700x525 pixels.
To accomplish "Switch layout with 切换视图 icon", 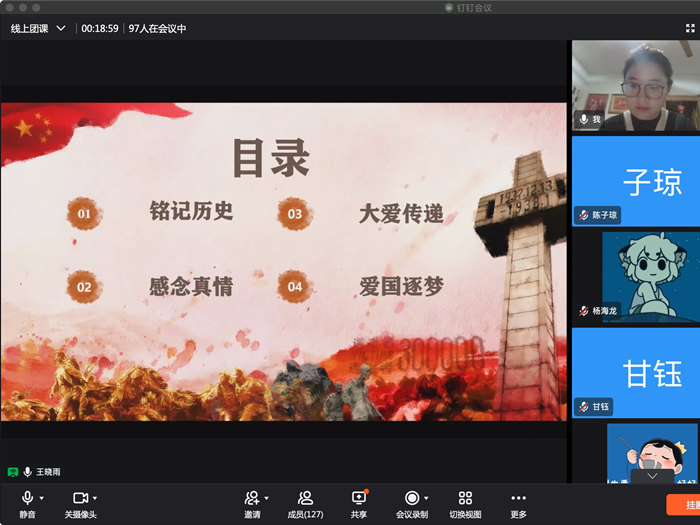I will click(x=465, y=498).
